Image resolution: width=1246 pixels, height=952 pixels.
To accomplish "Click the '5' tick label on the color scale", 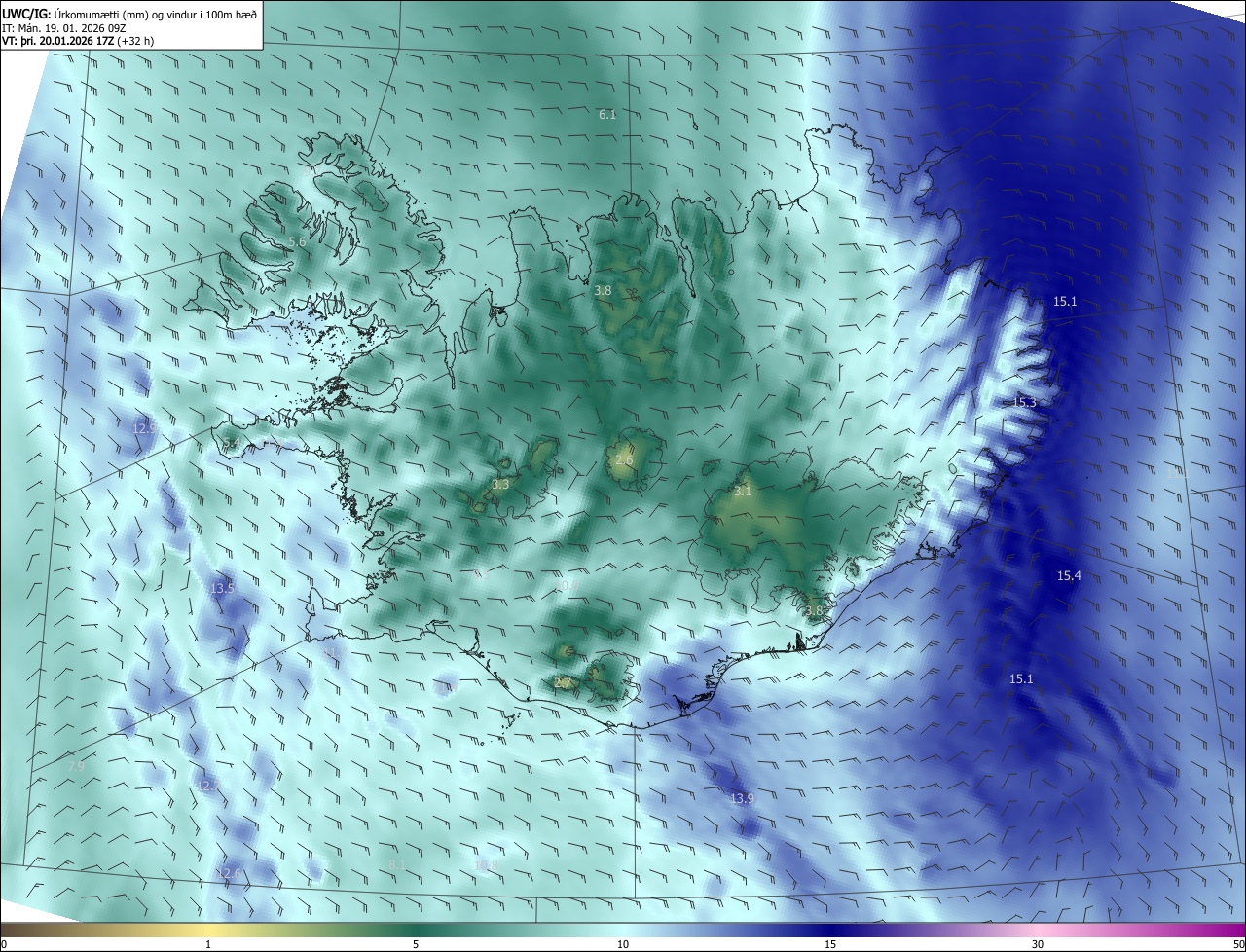I will pos(416,944).
